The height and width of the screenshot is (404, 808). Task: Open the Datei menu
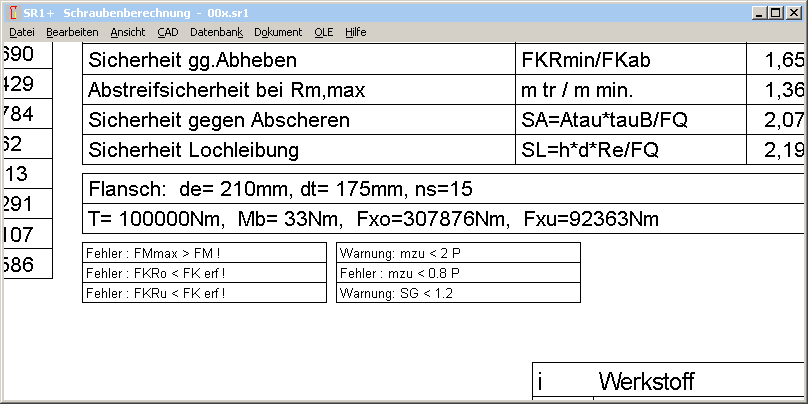point(21,32)
